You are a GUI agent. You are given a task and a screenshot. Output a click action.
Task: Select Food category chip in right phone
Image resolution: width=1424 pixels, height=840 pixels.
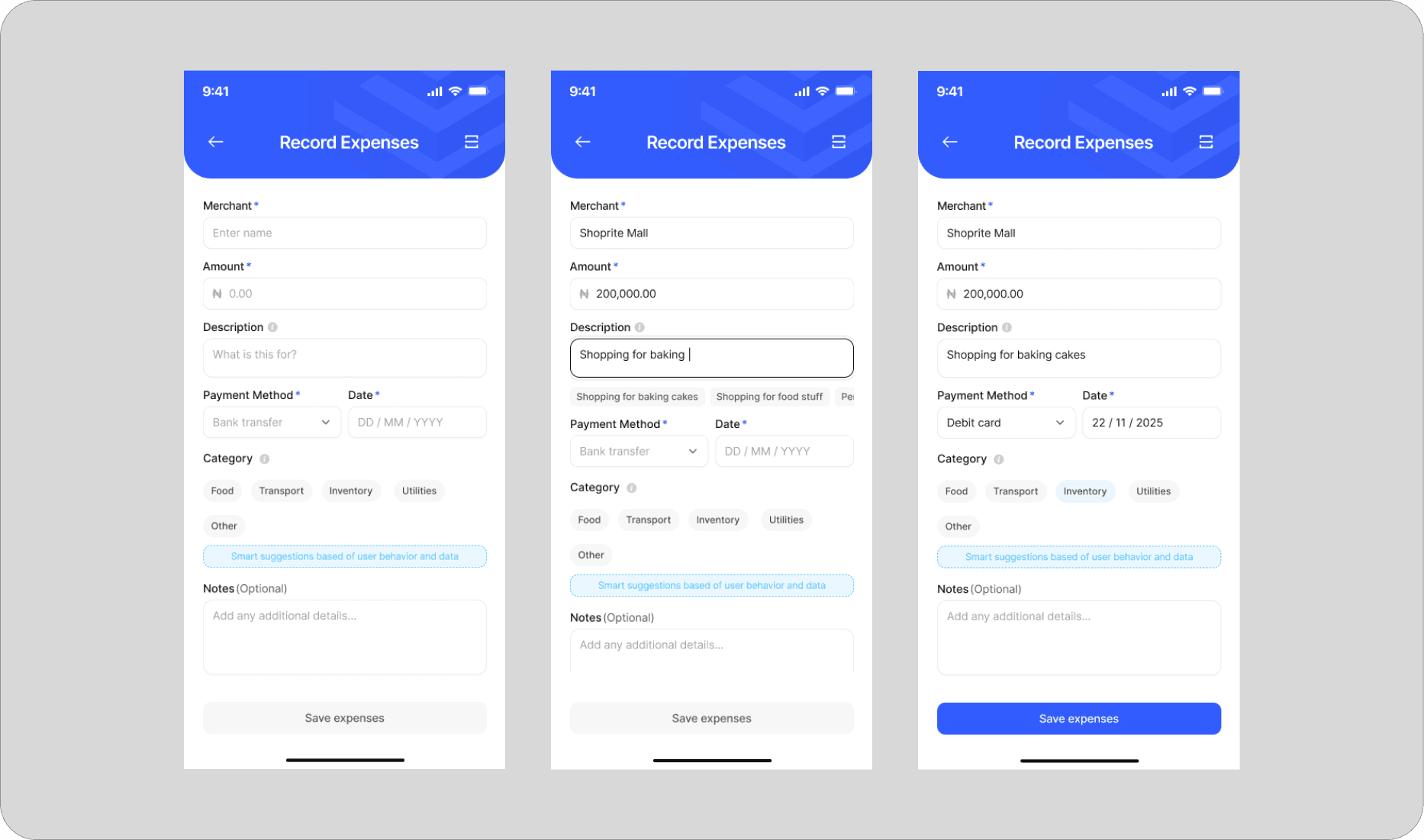point(956,491)
